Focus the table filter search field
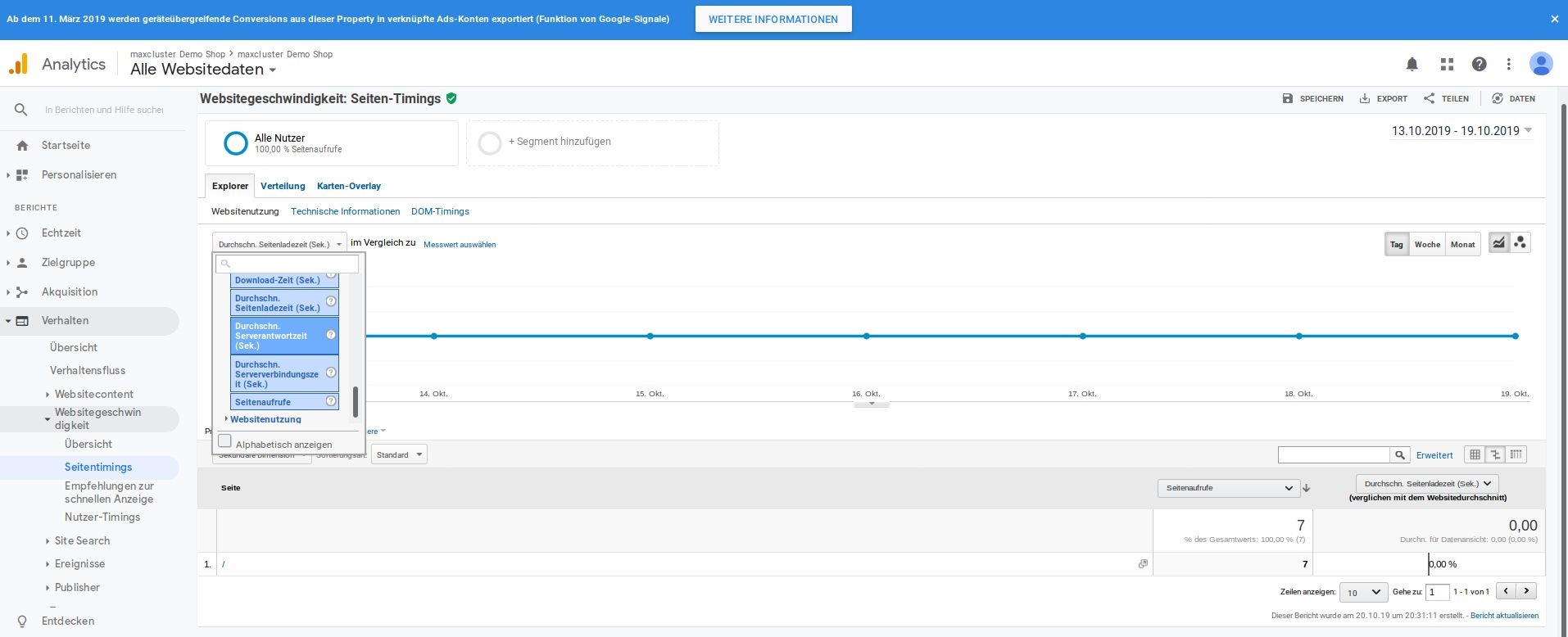The height and width of the screenshot is (637, 1568). coord(1334,454)
